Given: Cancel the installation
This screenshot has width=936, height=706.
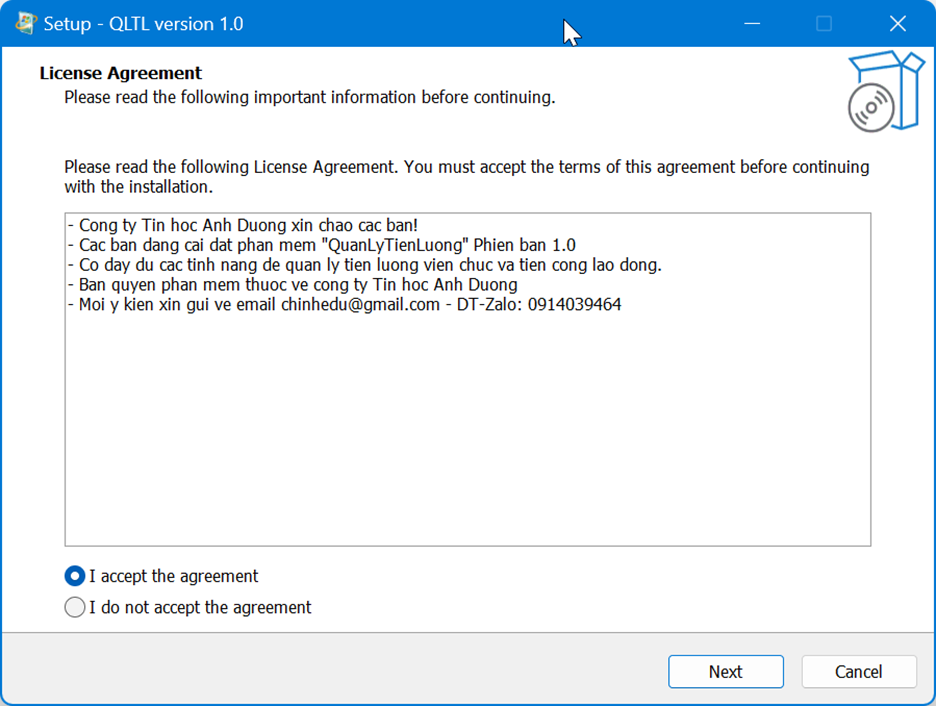Looking at the screenshot, I should click(x=858, y=672).
